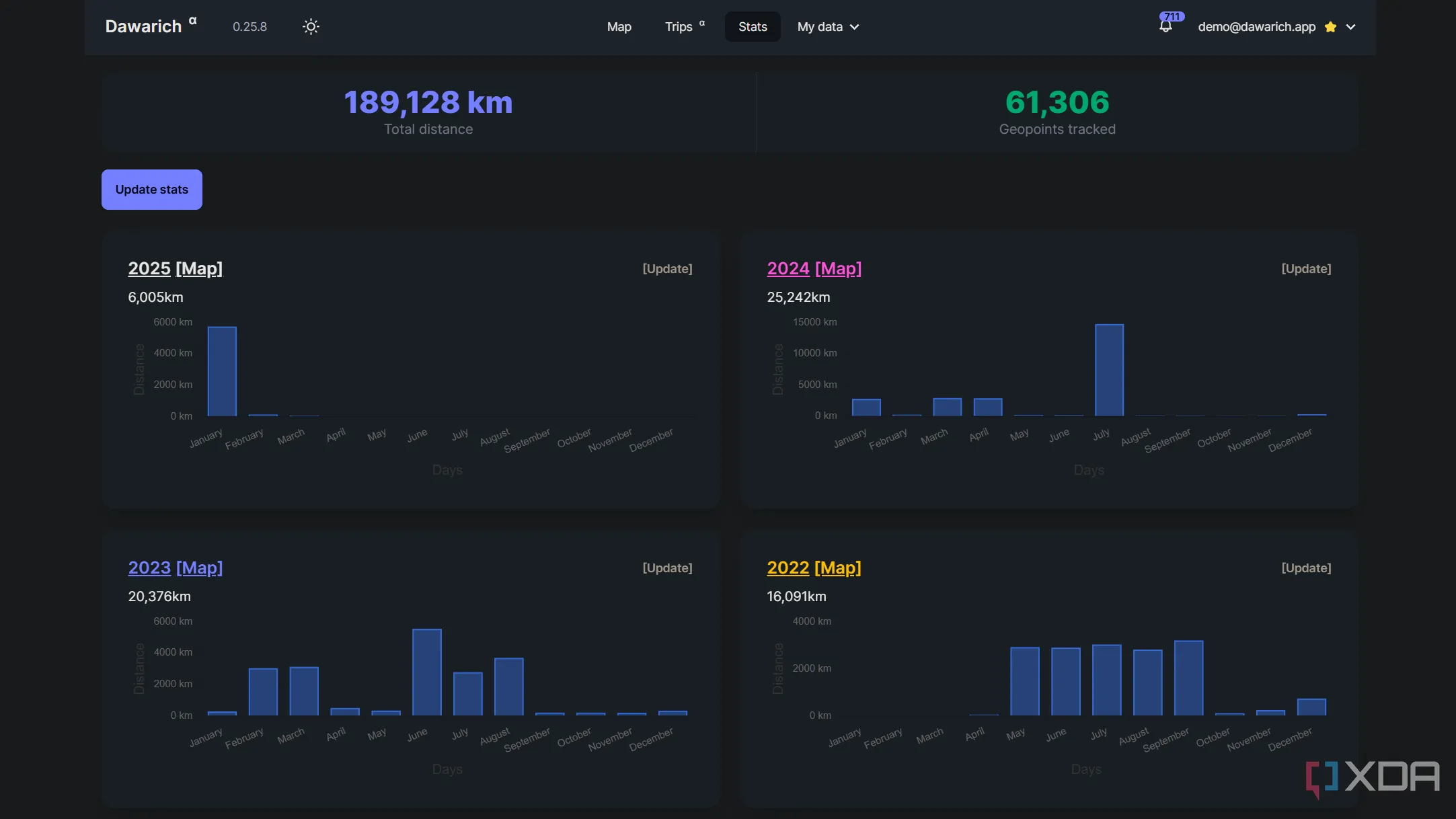Expand the user account dropdown chevron
This screenshot has width=1456, height=819.
1351,27
